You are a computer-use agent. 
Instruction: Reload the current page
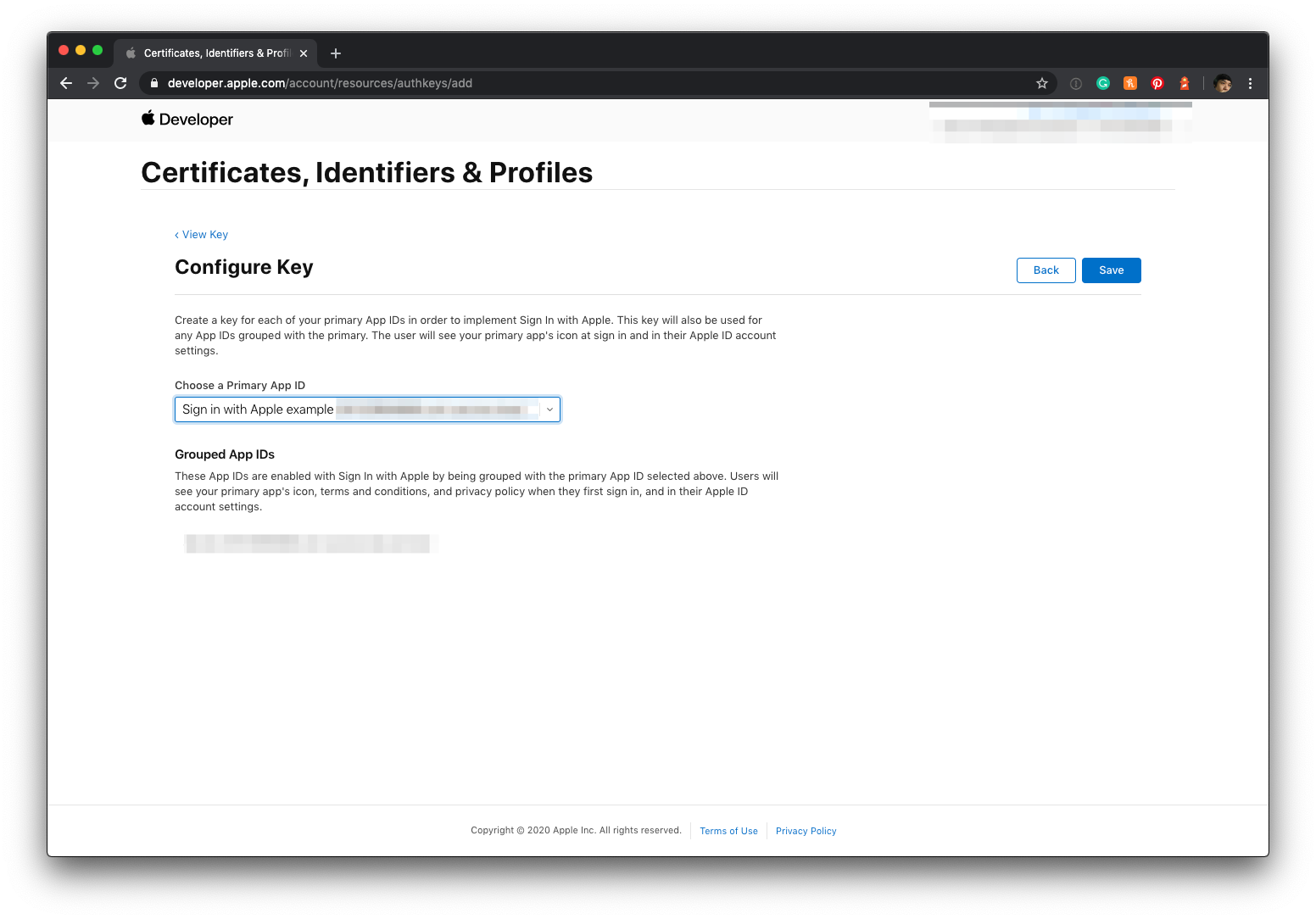click(120, 83)
